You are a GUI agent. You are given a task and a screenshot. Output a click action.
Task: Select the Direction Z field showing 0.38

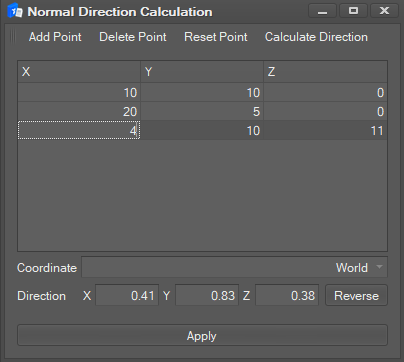(x=287, y=295)
